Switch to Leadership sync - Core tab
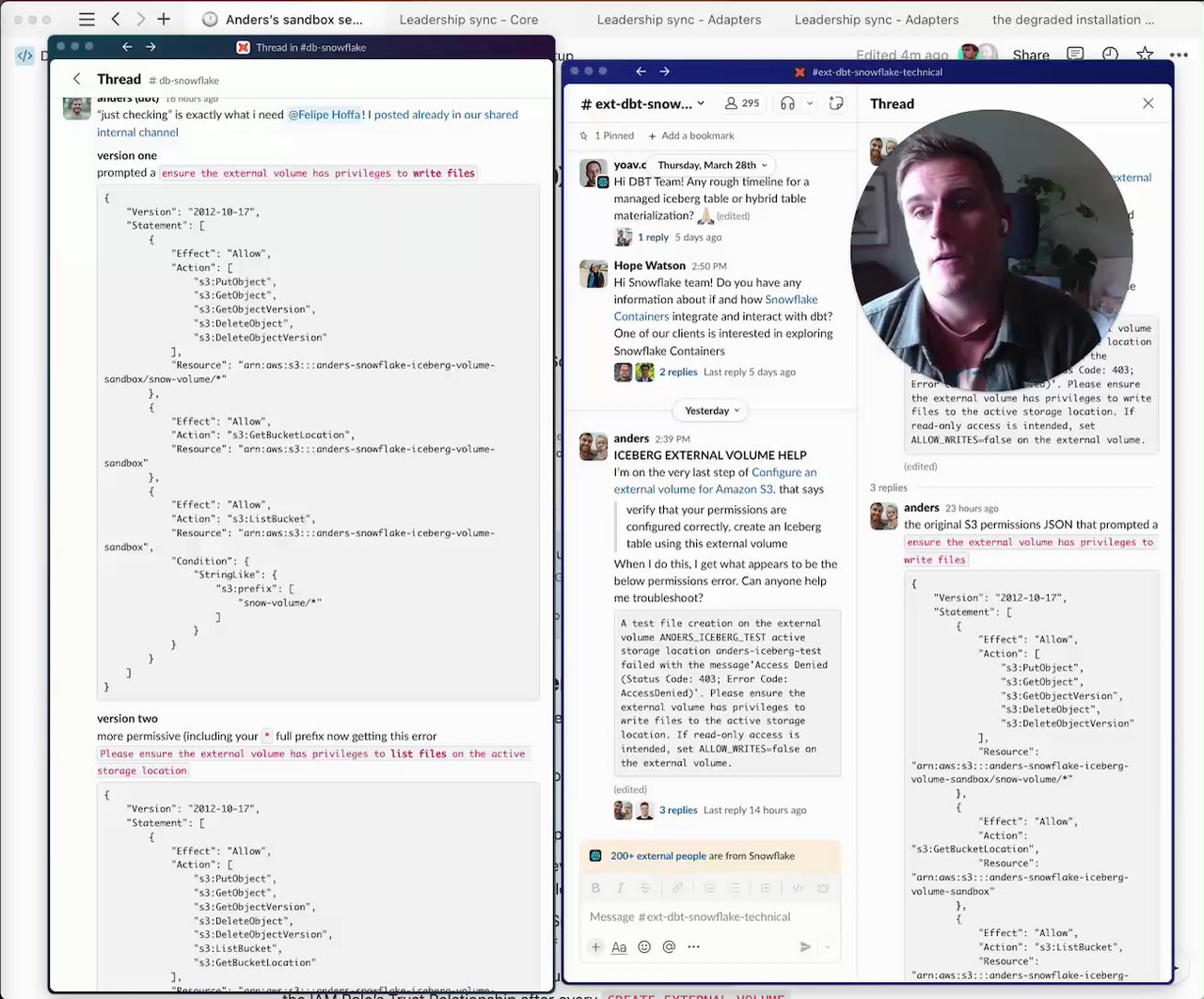 (468, 19)
